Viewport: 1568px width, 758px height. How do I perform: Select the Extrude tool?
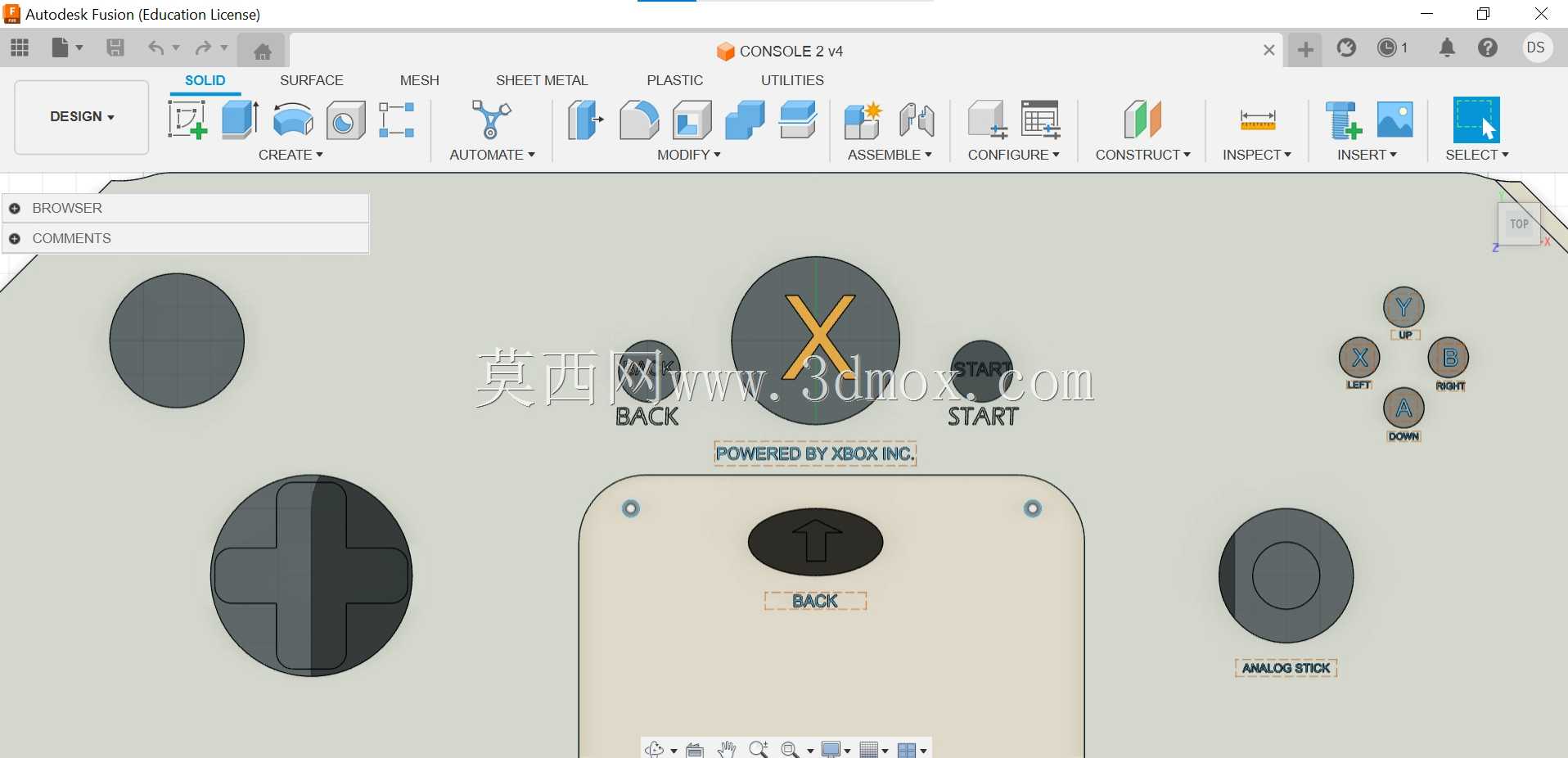[x=241, y=120]
